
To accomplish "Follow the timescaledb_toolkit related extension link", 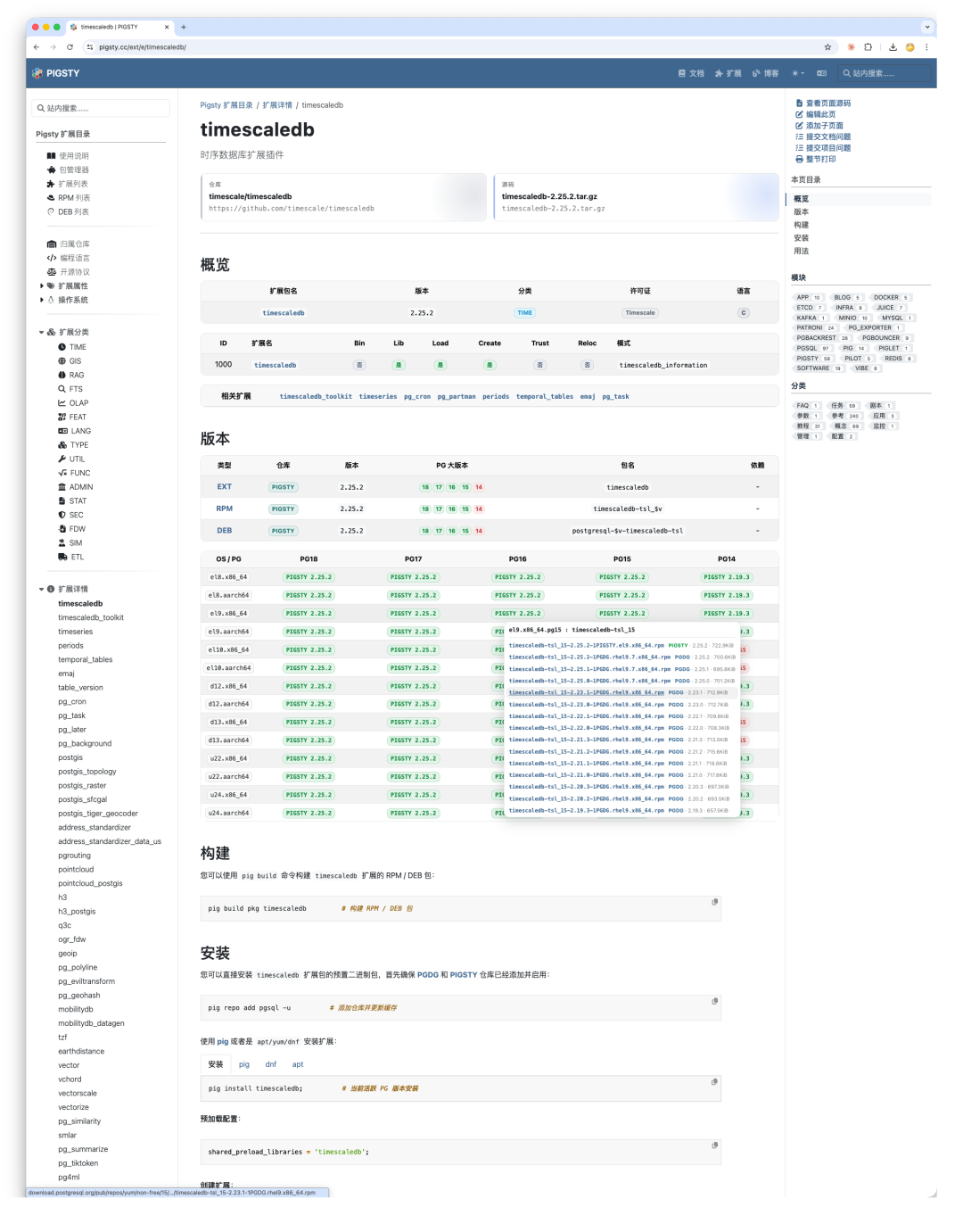I will pos(316,396).
